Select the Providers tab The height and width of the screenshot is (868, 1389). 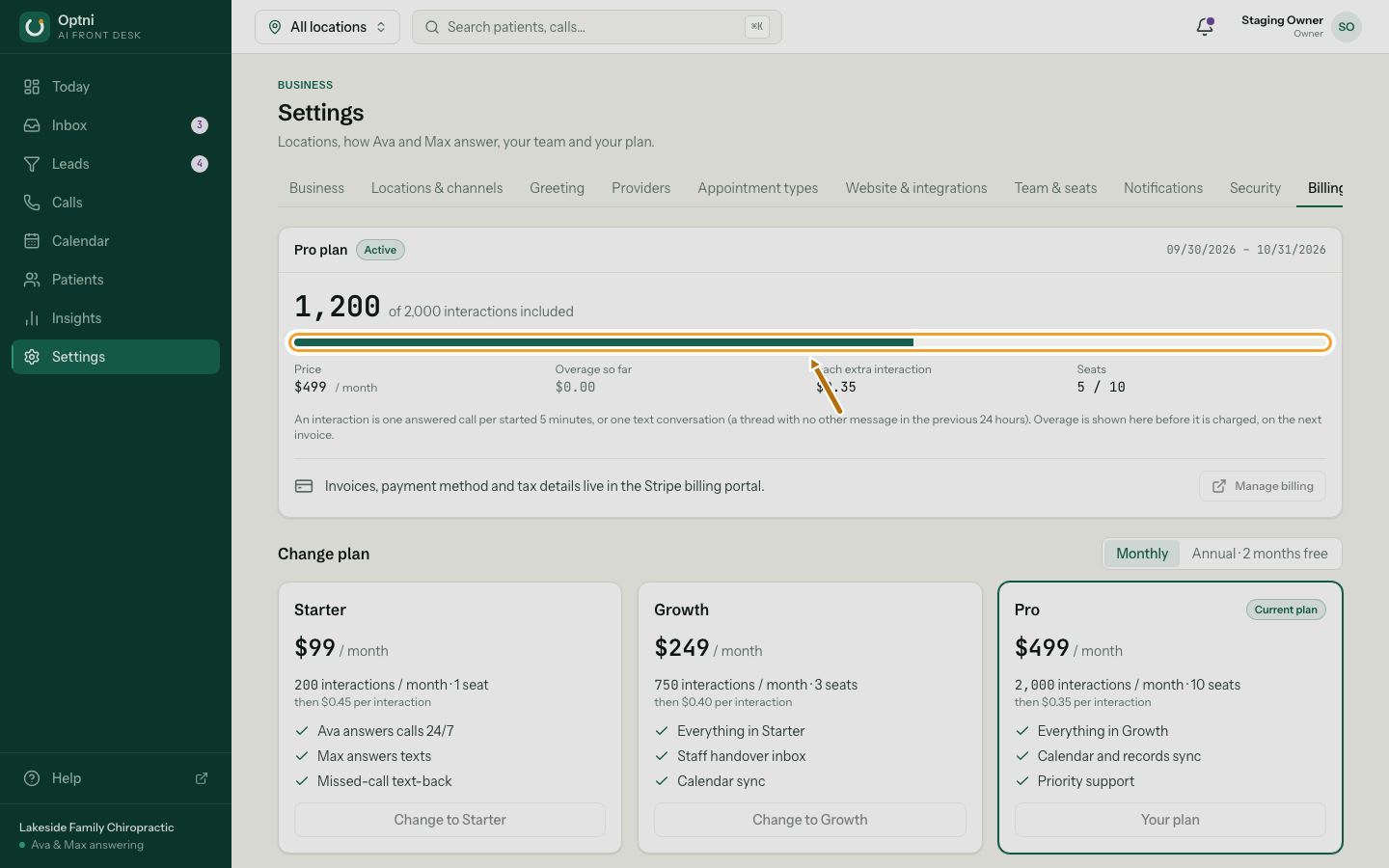click(640, 188)
